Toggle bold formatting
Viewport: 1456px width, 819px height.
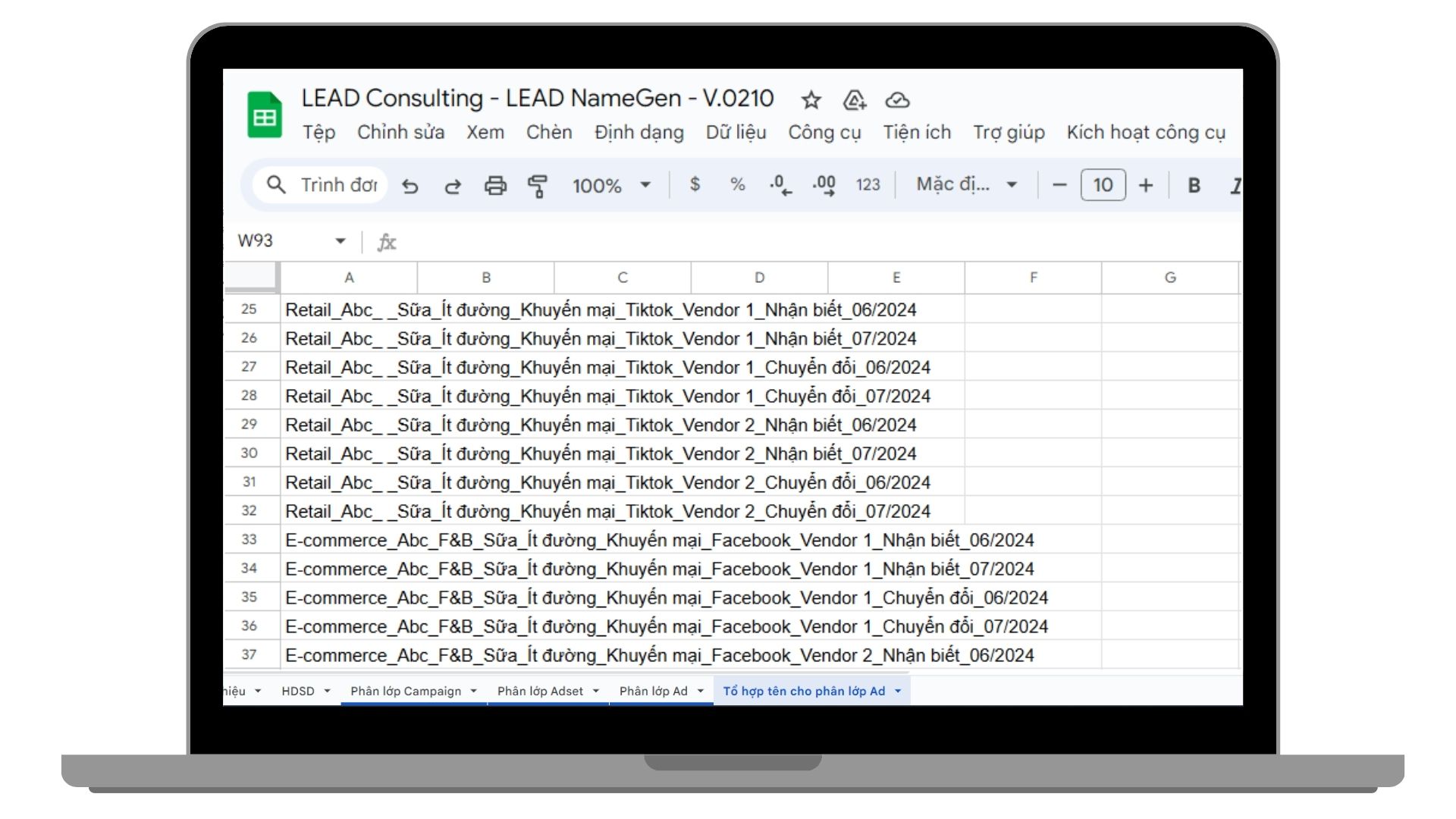[1194, 185]
